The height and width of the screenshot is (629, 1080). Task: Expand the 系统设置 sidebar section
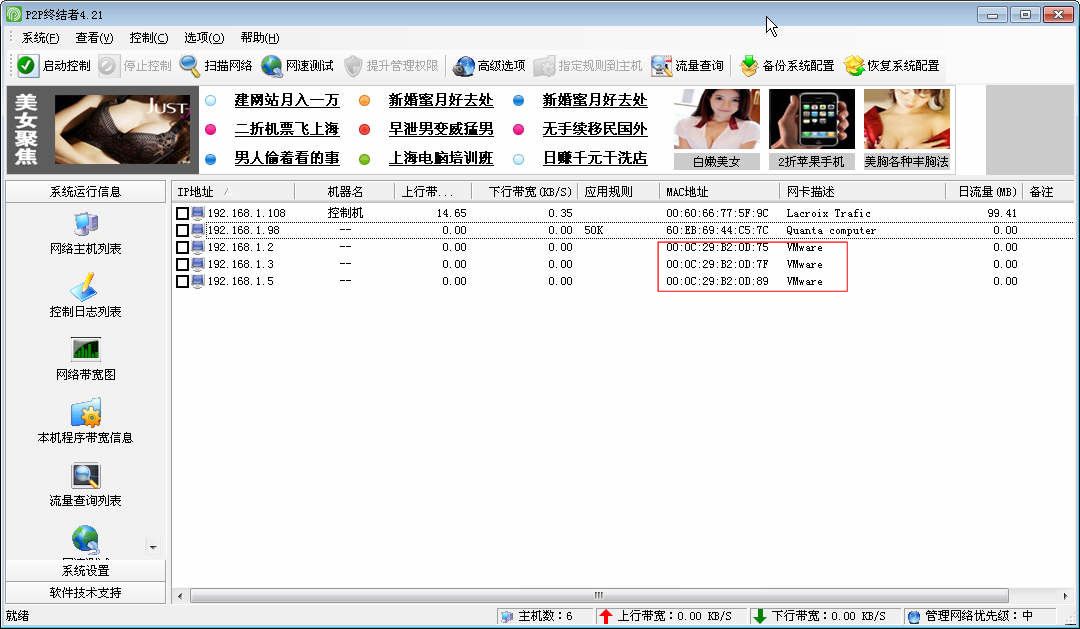(x=85, y=571)
